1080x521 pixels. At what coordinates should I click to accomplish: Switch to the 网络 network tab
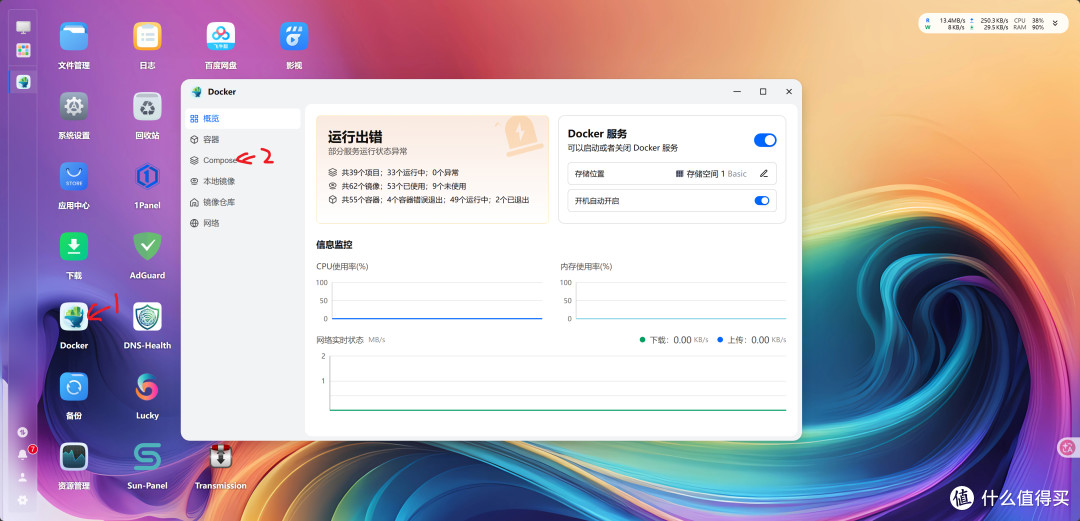(242, 223)
